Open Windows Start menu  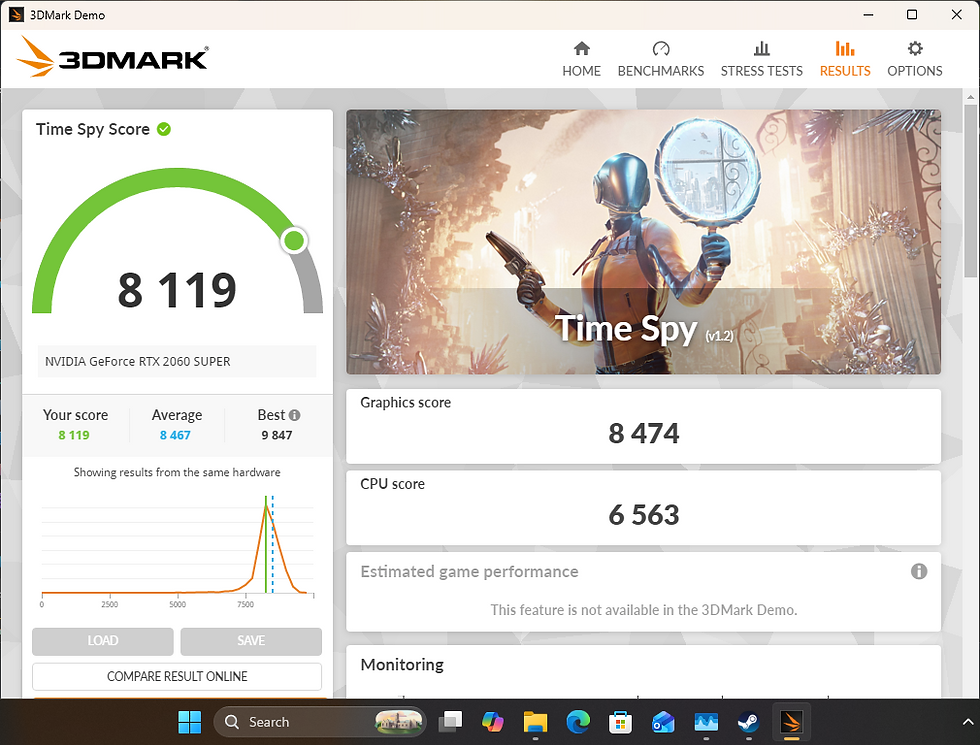pyautogui.click(x=189, y=722)
